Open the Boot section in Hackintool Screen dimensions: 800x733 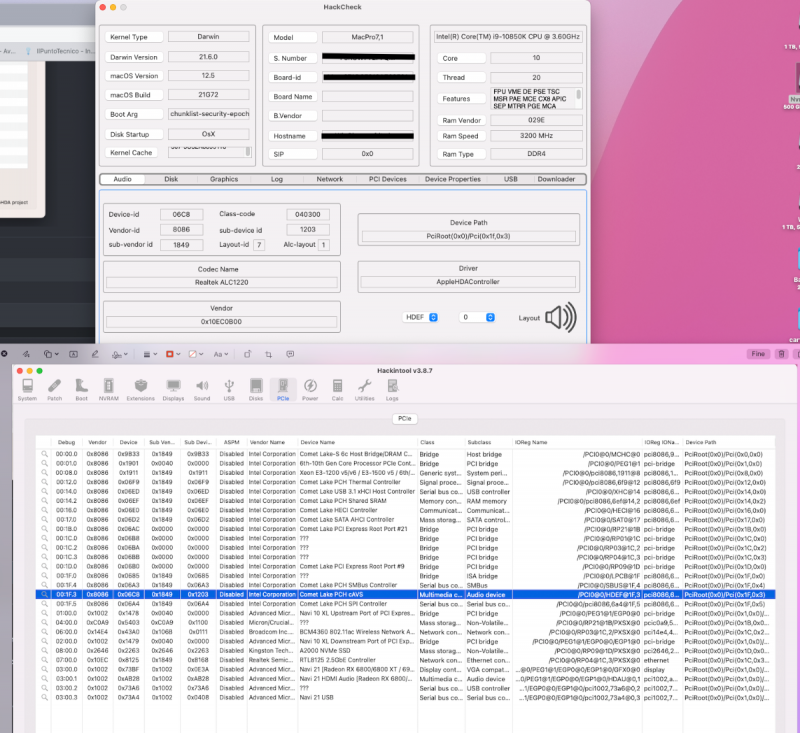81,390
